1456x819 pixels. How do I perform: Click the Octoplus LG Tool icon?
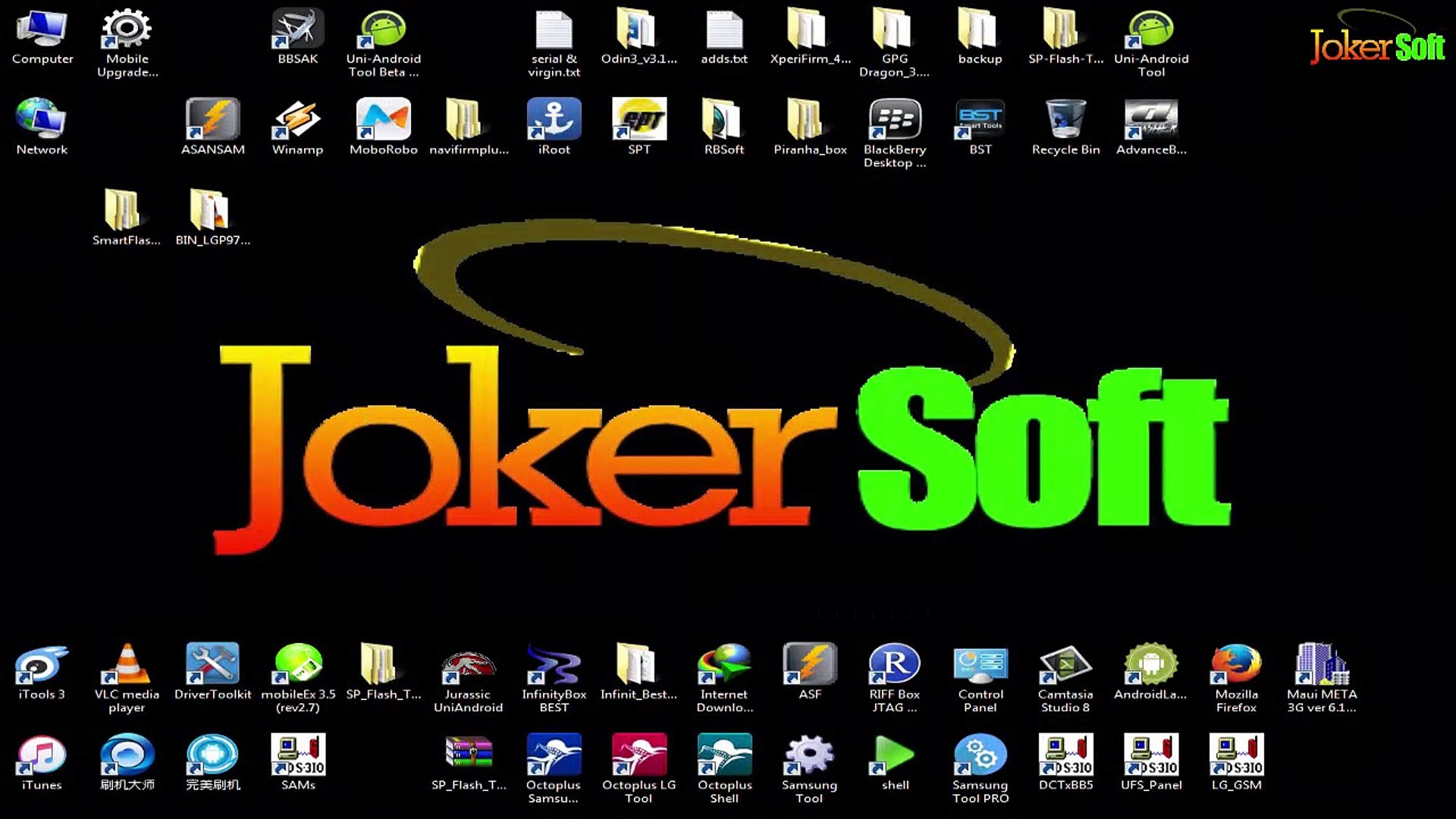[x=639, y=756]
